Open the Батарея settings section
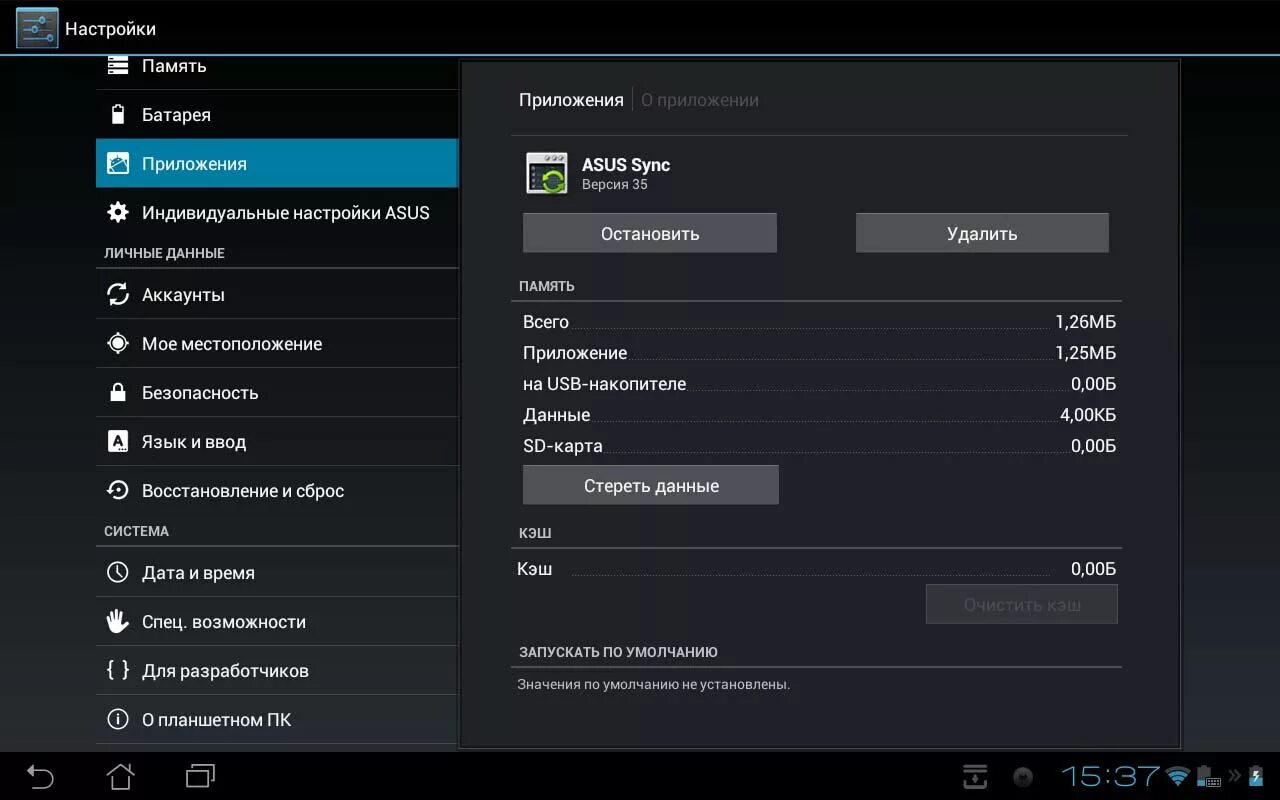Image resolution: width=1280 pixels, height=800 pixels. pyautogui.click(x=277, y=115)
